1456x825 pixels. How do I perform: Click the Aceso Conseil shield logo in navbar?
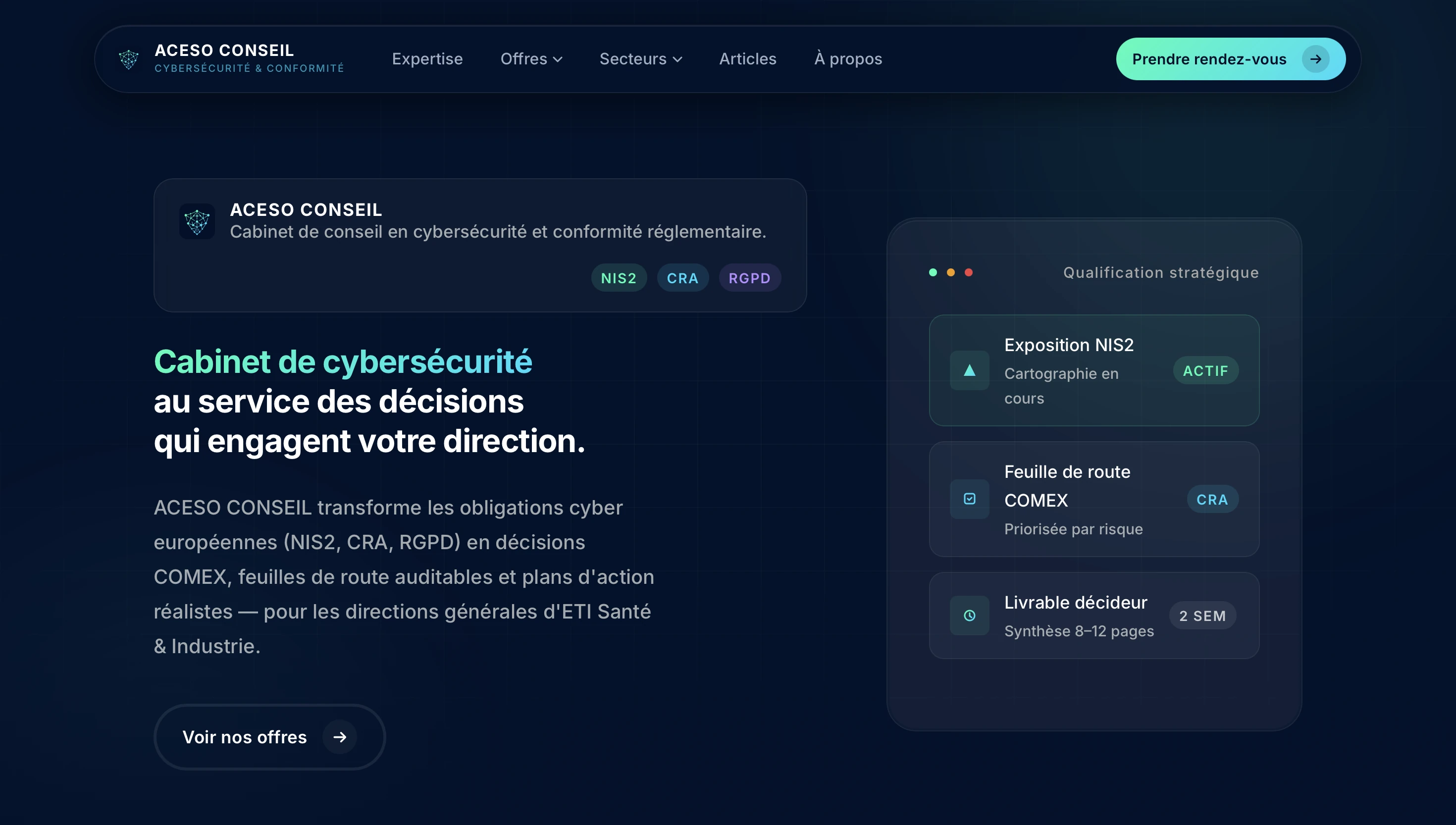pos(129,59)
